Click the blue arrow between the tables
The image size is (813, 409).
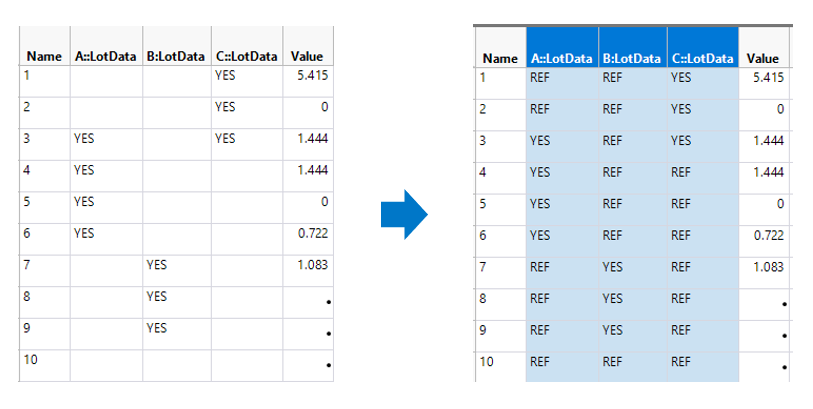tap(404, 213)
